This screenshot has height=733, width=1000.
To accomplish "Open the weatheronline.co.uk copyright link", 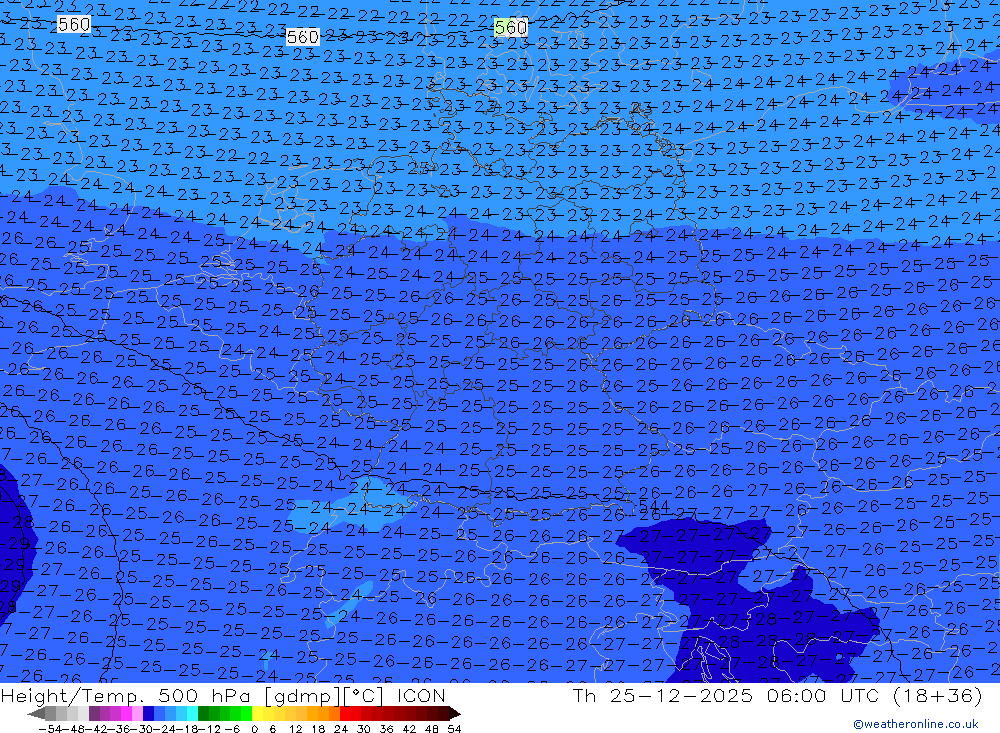I will pyautogui.click(x=916, y=724).
